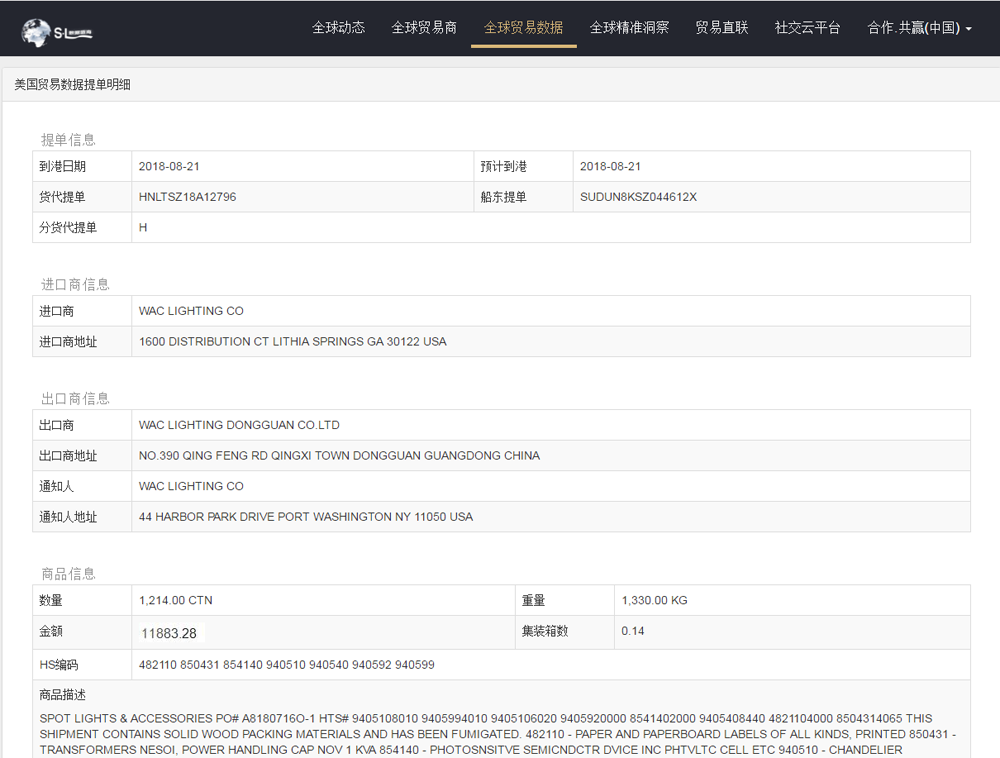This screenshot has width=1000, height=758.
Task: Click the 进口商信息 section heading
Action: coord(75,284)
